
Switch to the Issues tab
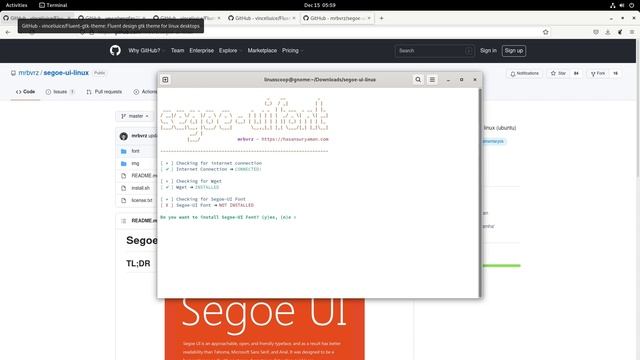point(60,92)
